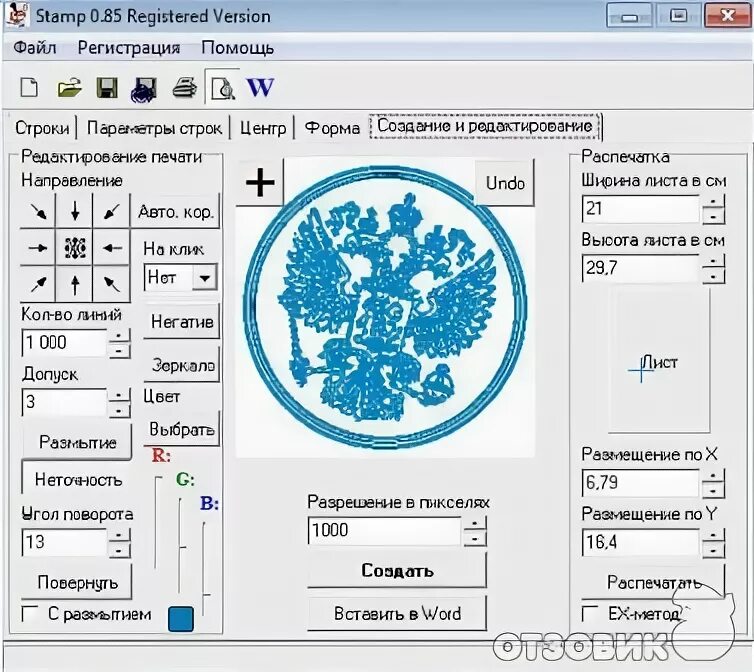Open the Помощь menu

238,48
